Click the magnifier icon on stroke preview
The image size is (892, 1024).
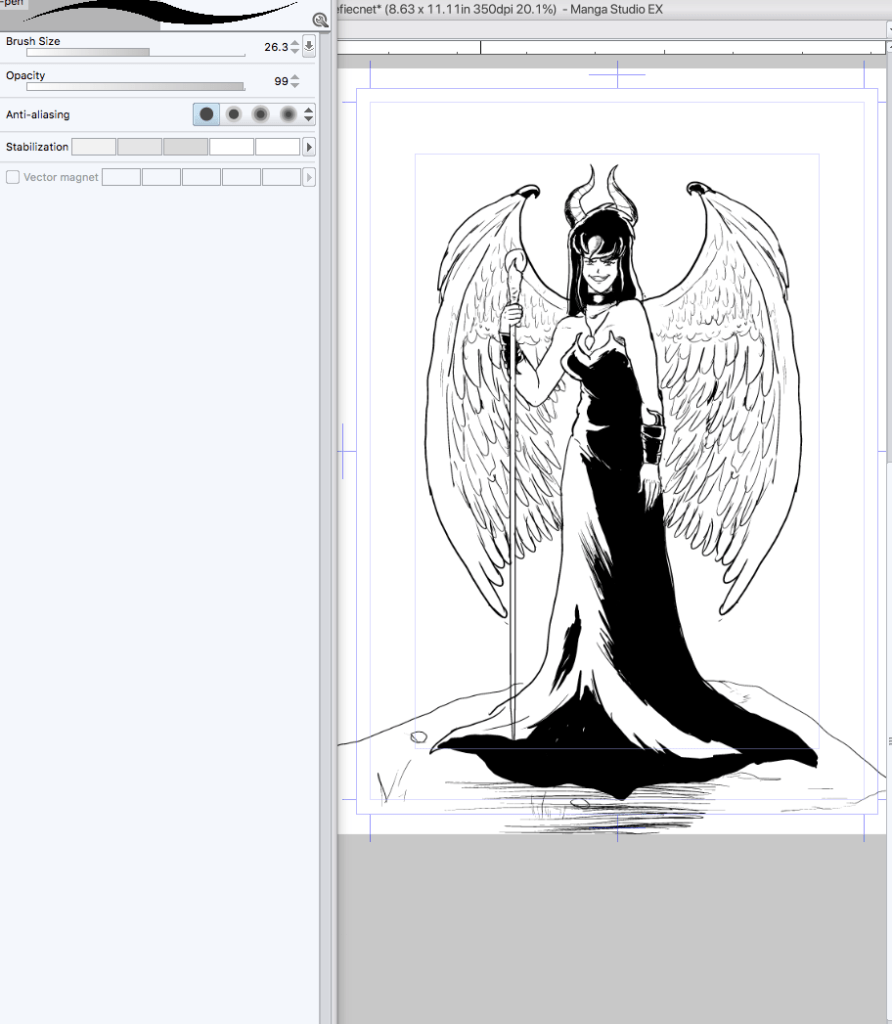320,19
